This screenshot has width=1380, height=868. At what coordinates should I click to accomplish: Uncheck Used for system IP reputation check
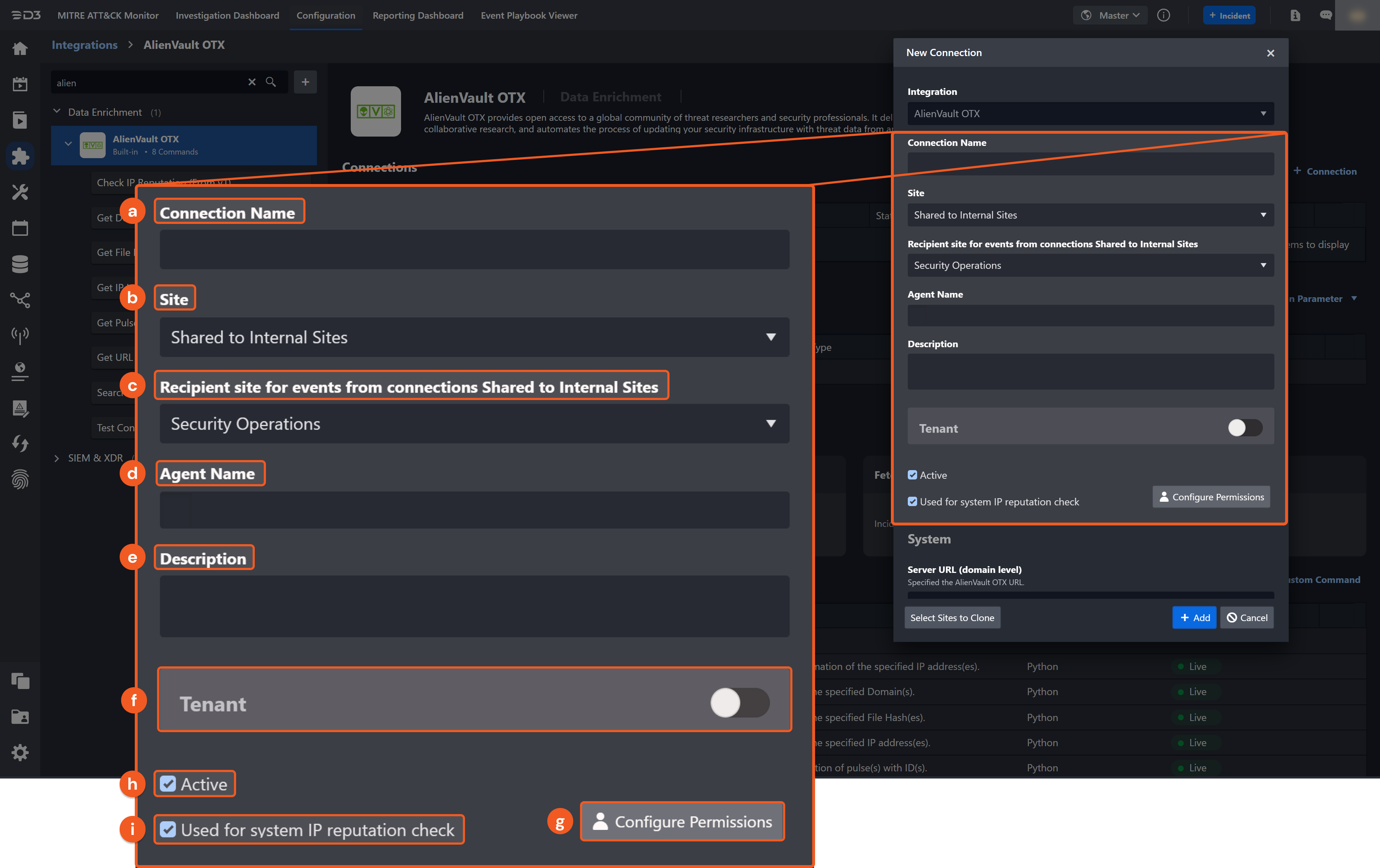(x=912, y=502)
